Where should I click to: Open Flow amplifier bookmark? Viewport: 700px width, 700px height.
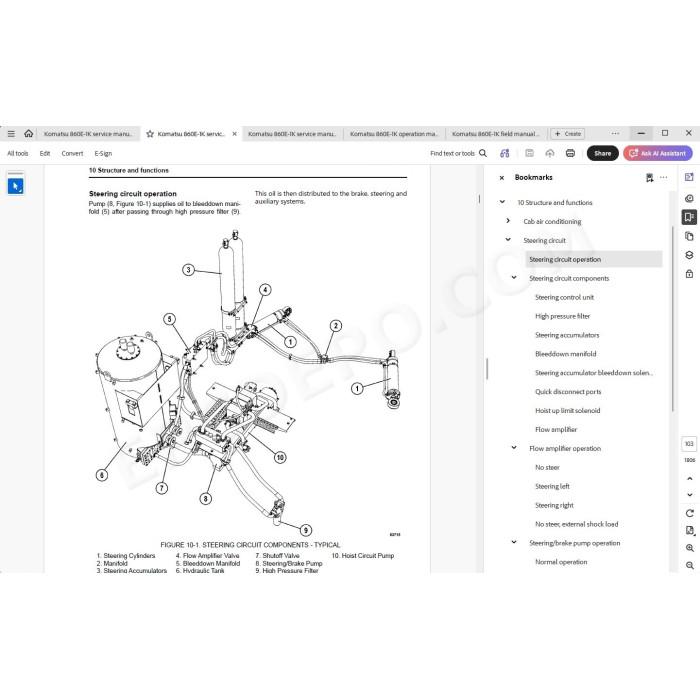tap(556, 429)
